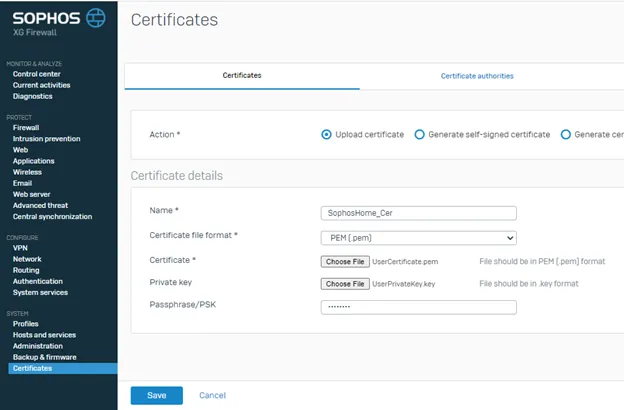
Task: Switch to the Certificates tab
Action: tap(244, 76)
